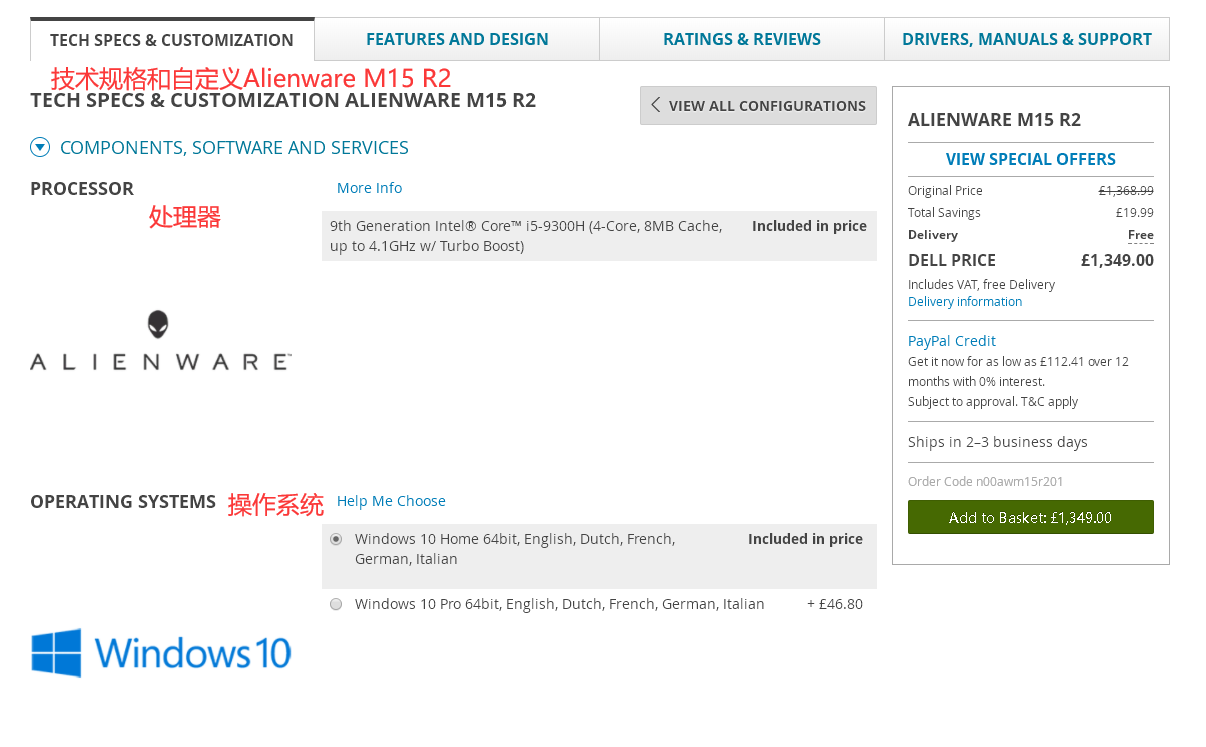The height and width of the screenshot is (747, 1206).
Task: Select the i5-9300H processor option row
Action: (x=599, y=236)
